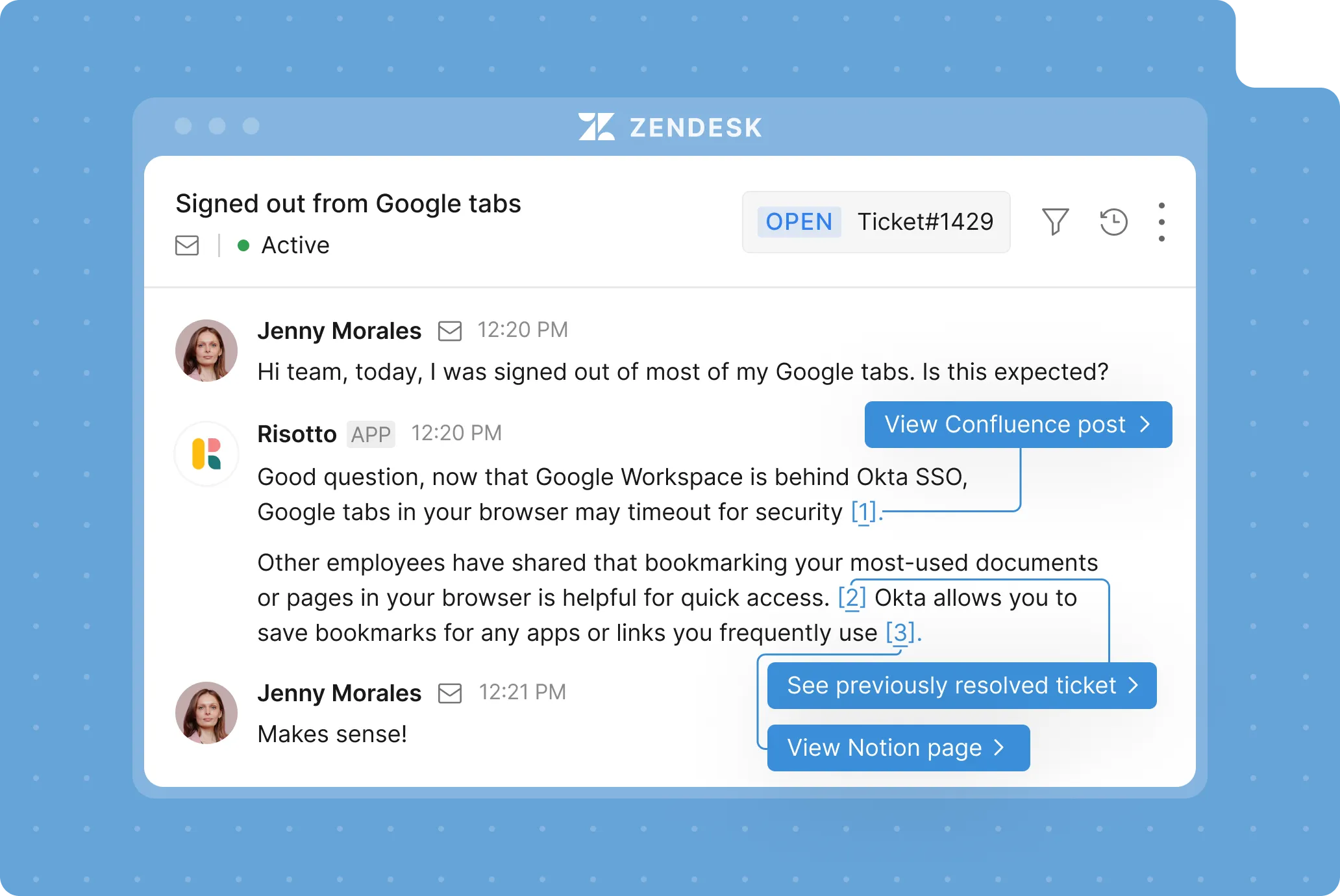
Task: Click the Jenny Morales name on first message
Action: tap(340, 331)
